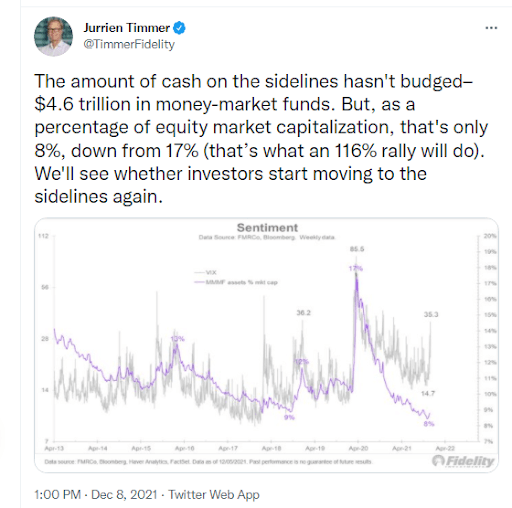Click the purple 8% end label

pos(429,424)
